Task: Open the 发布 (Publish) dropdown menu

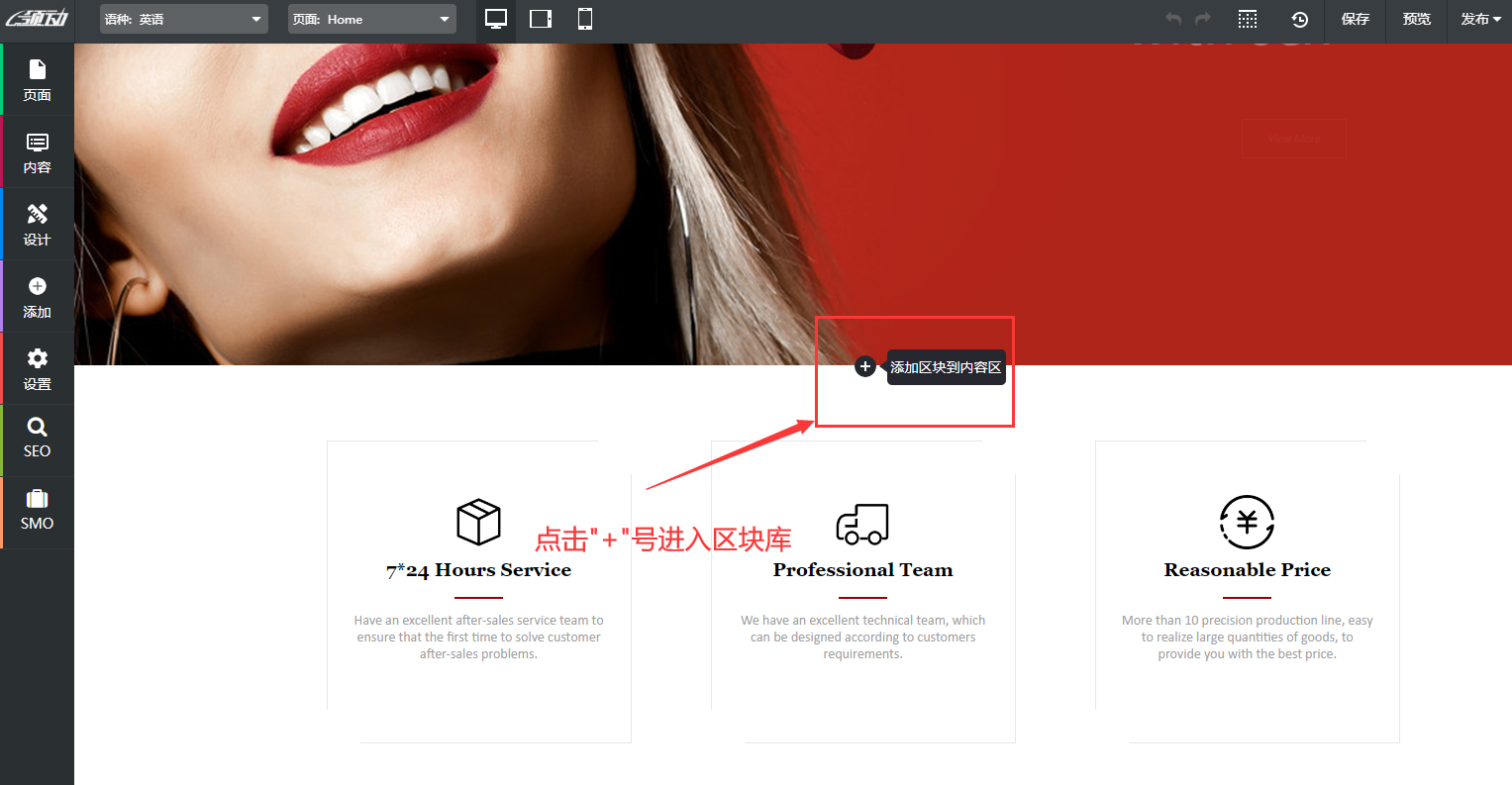Action: (x=1480, y=19)
